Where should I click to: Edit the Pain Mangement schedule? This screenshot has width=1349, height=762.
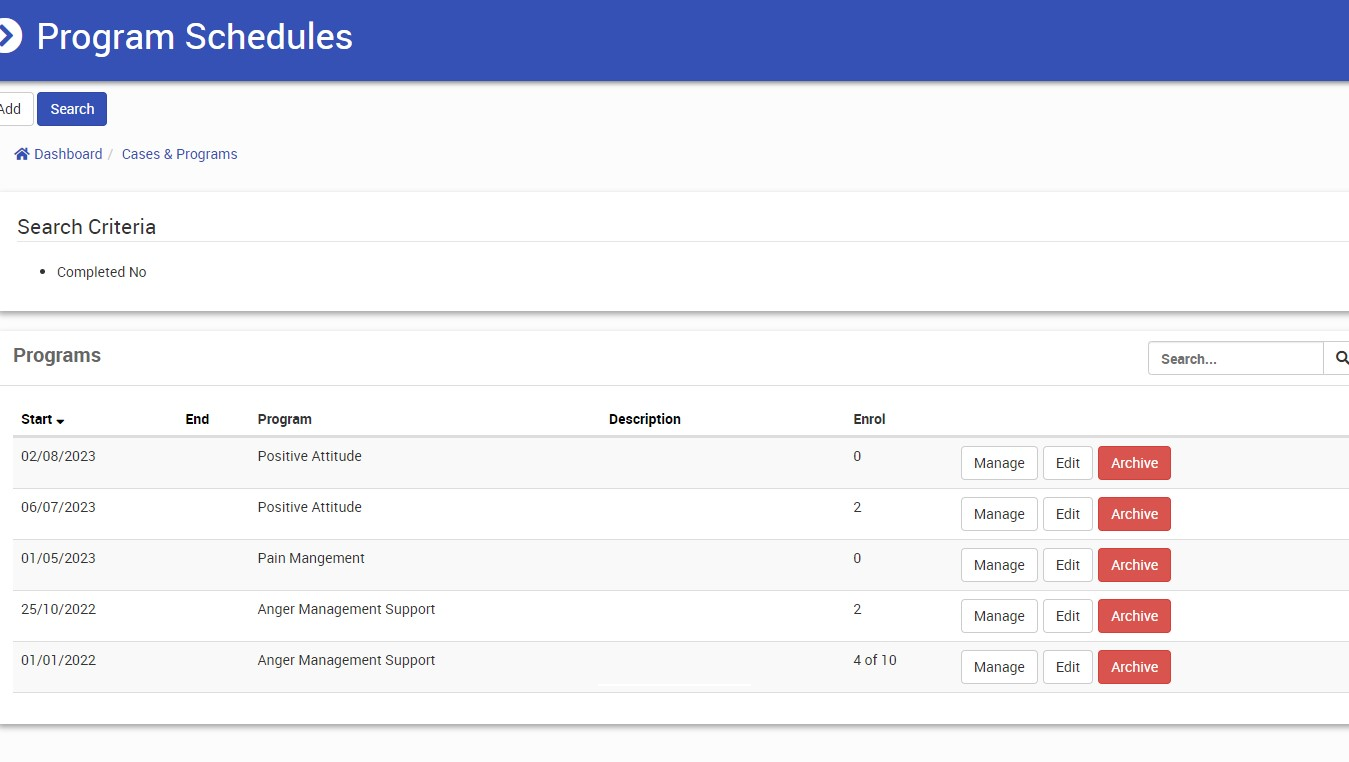coord(1067,565)
